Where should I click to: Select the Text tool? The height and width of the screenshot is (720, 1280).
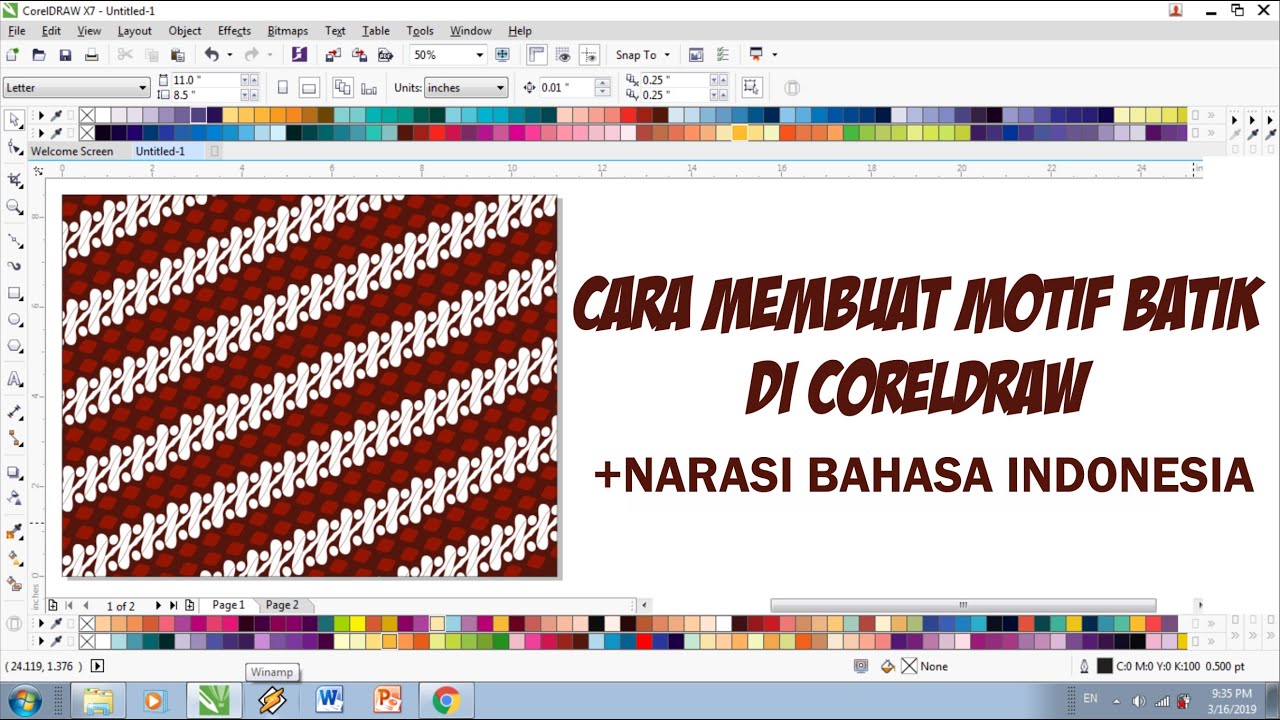[14, 379]
